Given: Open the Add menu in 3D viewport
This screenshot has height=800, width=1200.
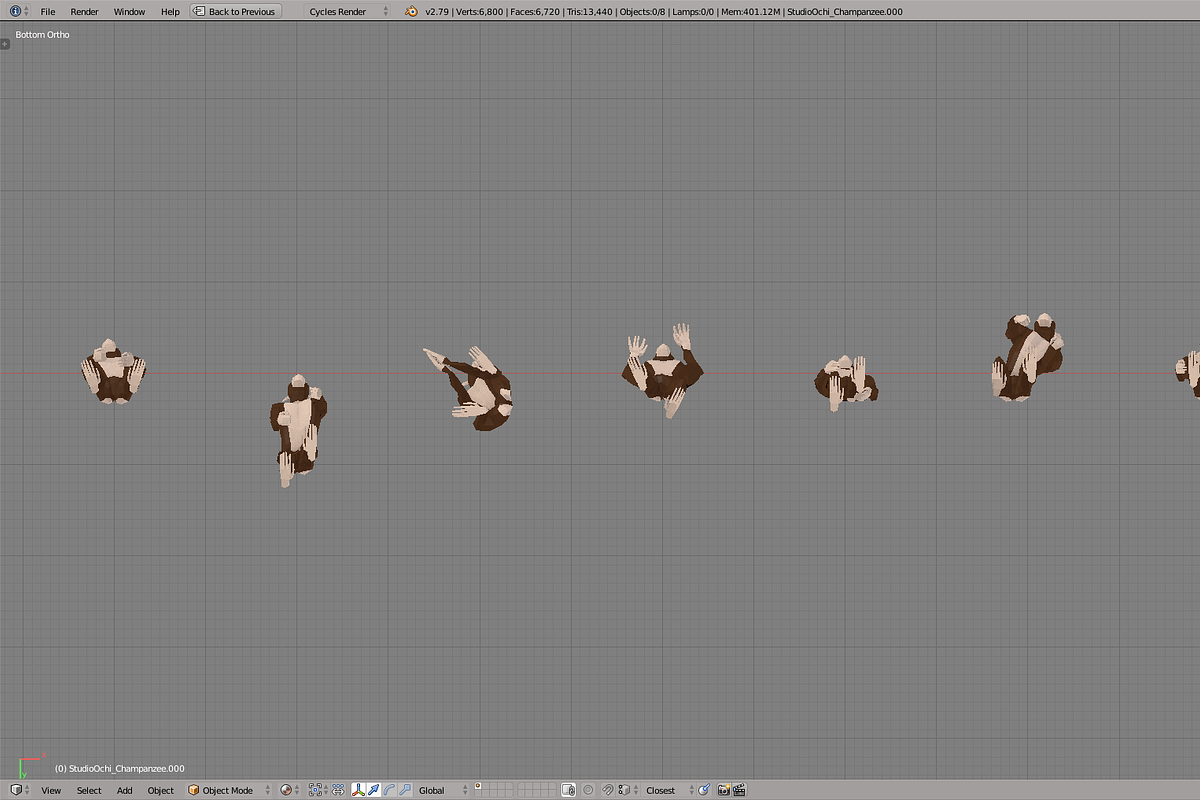Looking at the screenshot, I should click(124, 790).
